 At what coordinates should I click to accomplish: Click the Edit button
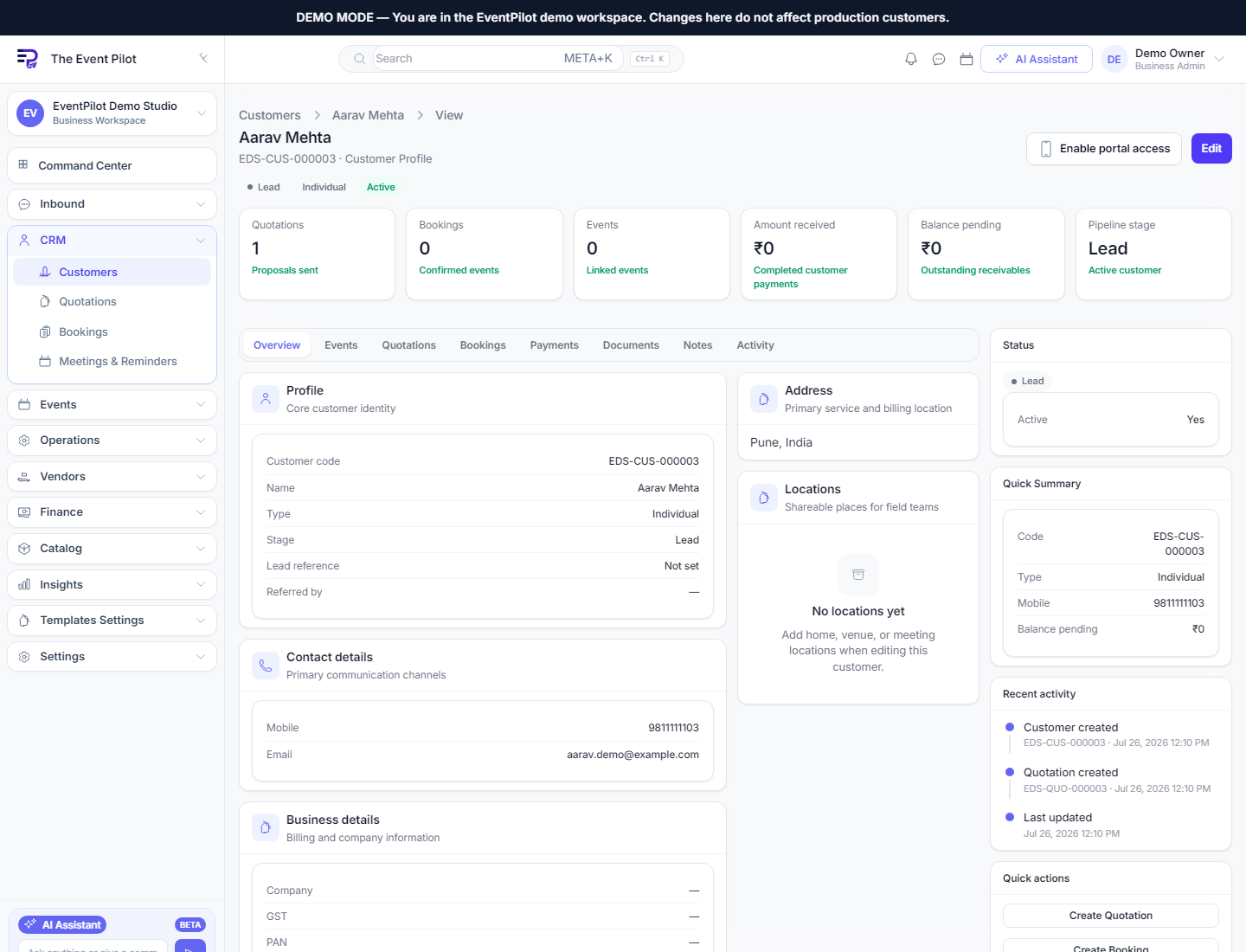1211,149
